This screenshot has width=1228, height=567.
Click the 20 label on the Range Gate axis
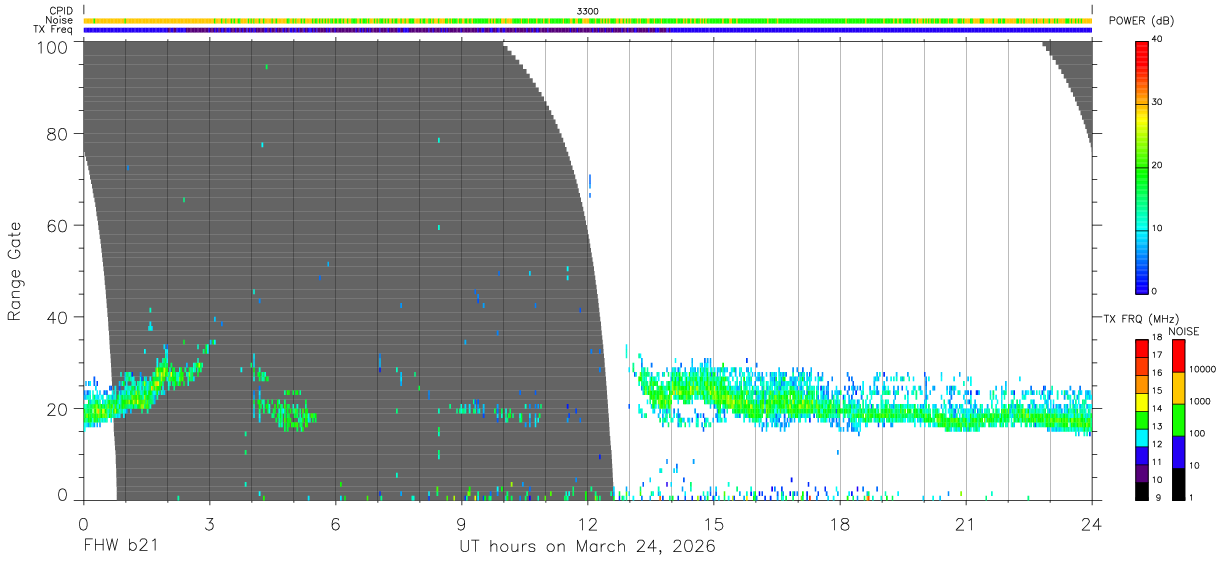pyautogui.click(x=58, y=409)
